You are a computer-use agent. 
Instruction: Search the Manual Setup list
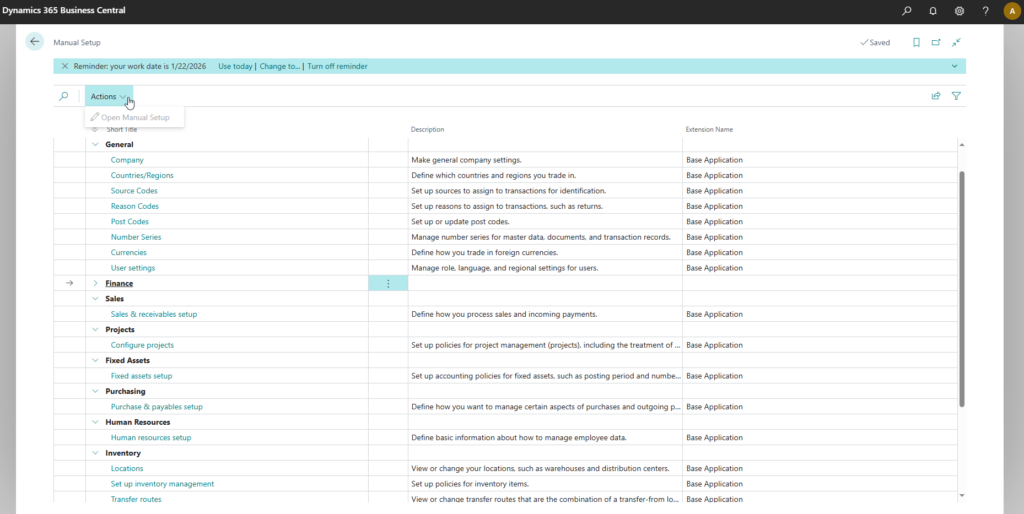tap(63, 96)
